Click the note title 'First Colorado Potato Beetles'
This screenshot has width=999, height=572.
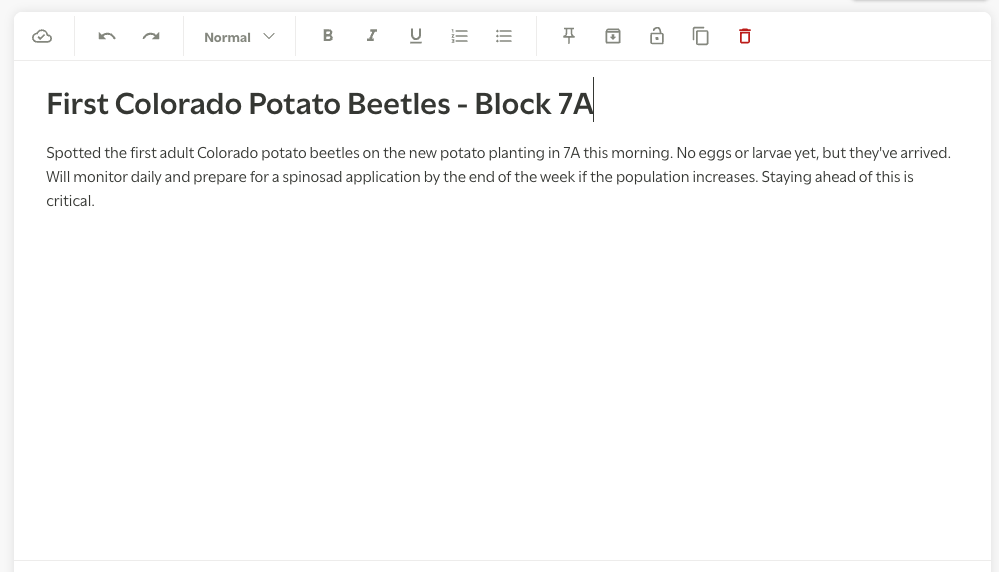pyautogui.click(x=248, y=104)
